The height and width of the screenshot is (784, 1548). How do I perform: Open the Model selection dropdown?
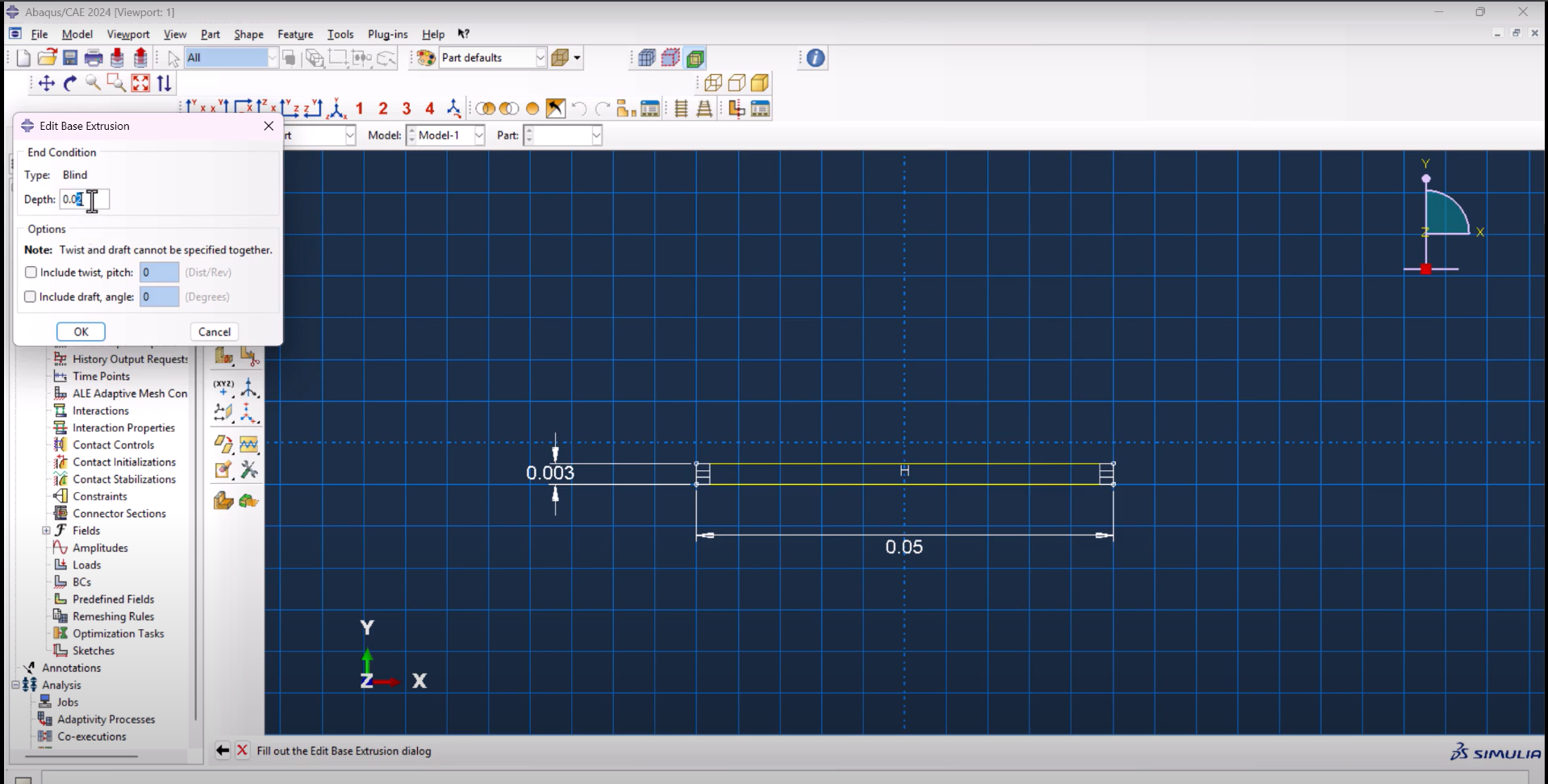[478, 135]
